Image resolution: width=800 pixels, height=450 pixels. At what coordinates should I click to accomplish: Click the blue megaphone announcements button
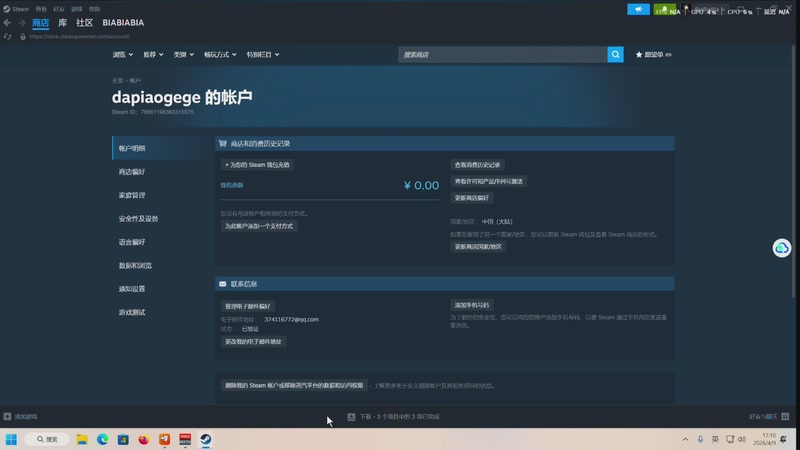pyautogui.click(x=638, y=9)
